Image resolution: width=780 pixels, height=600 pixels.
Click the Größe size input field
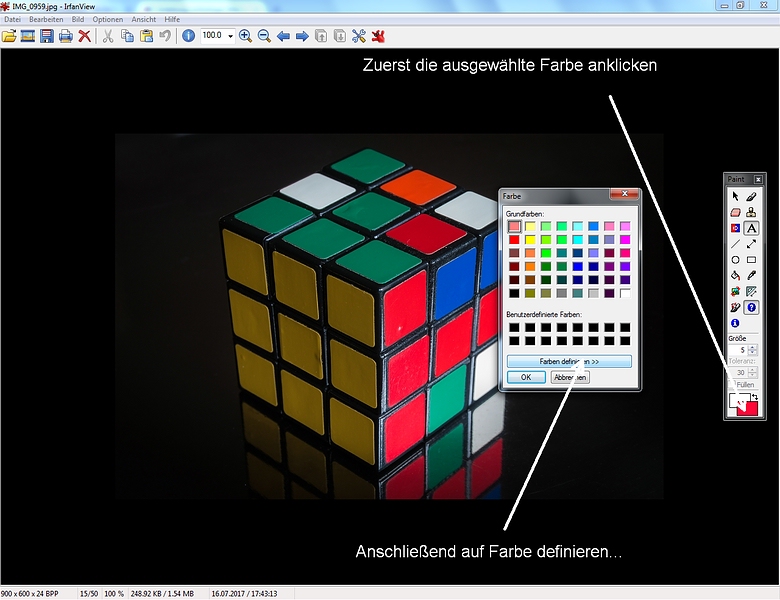(x=738, y=350)
